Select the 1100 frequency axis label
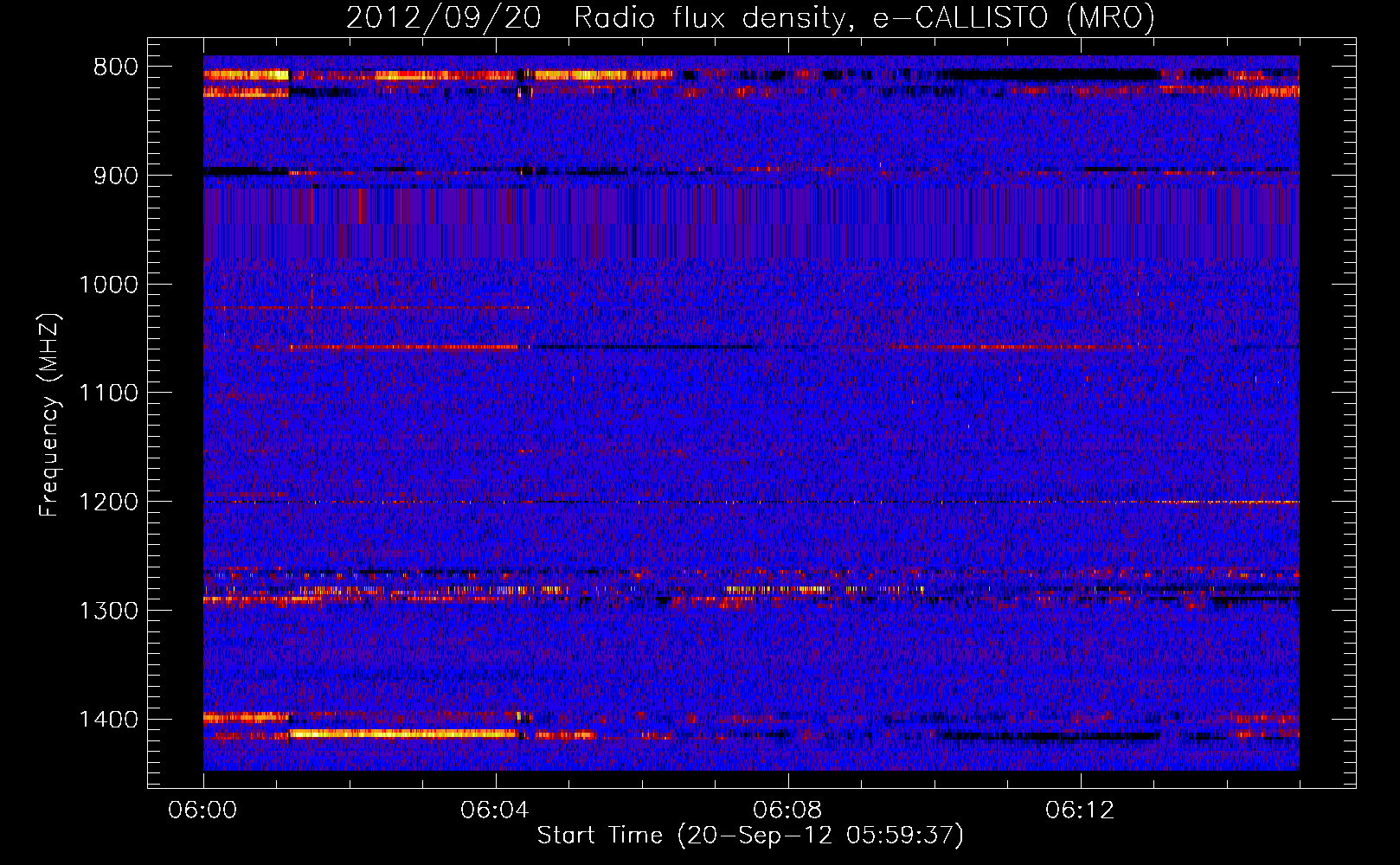The width and height of the screenshot is (1400, 865). tap(109, 394)
